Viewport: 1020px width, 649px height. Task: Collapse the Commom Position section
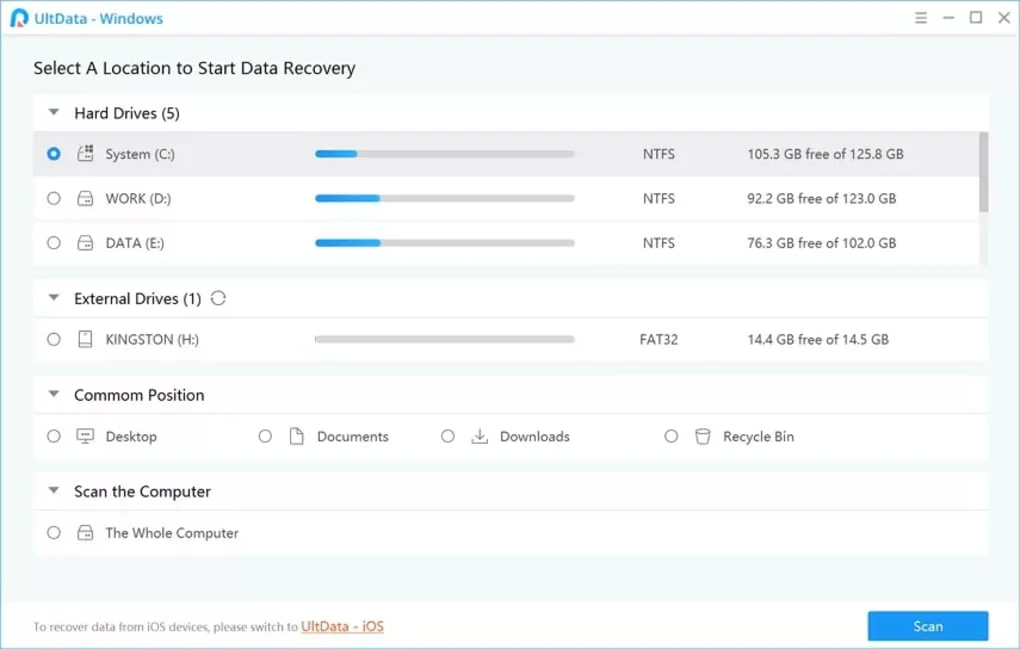(x=54, y=395)
